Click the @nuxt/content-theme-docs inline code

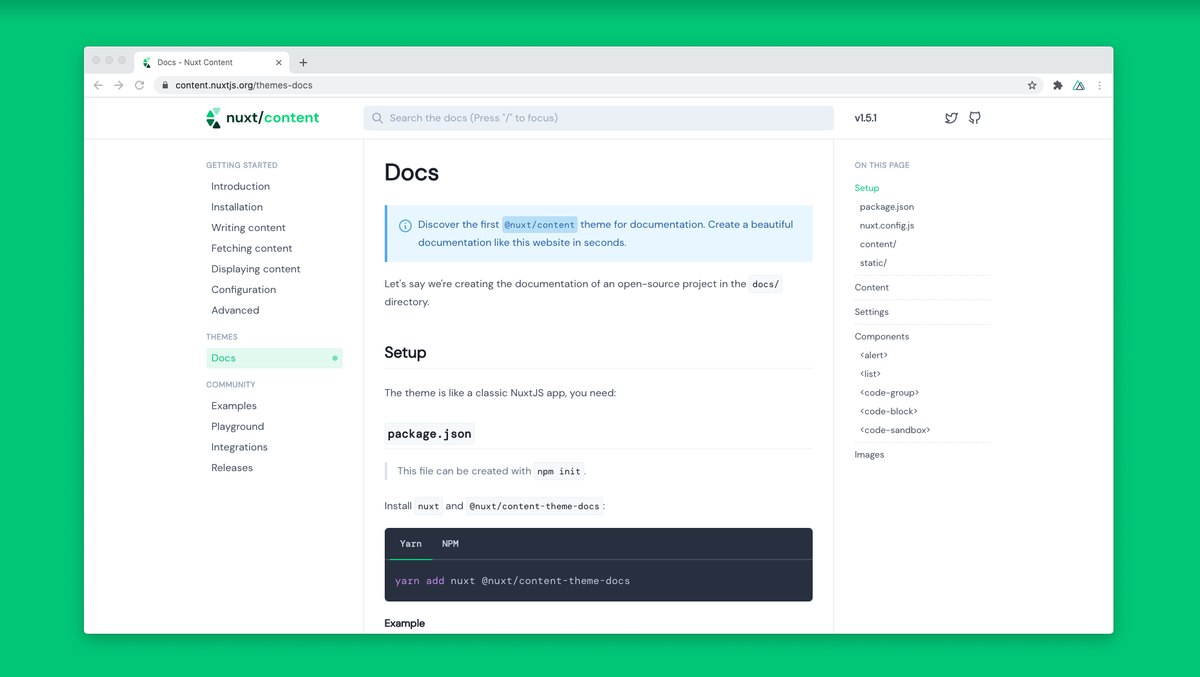535,506
